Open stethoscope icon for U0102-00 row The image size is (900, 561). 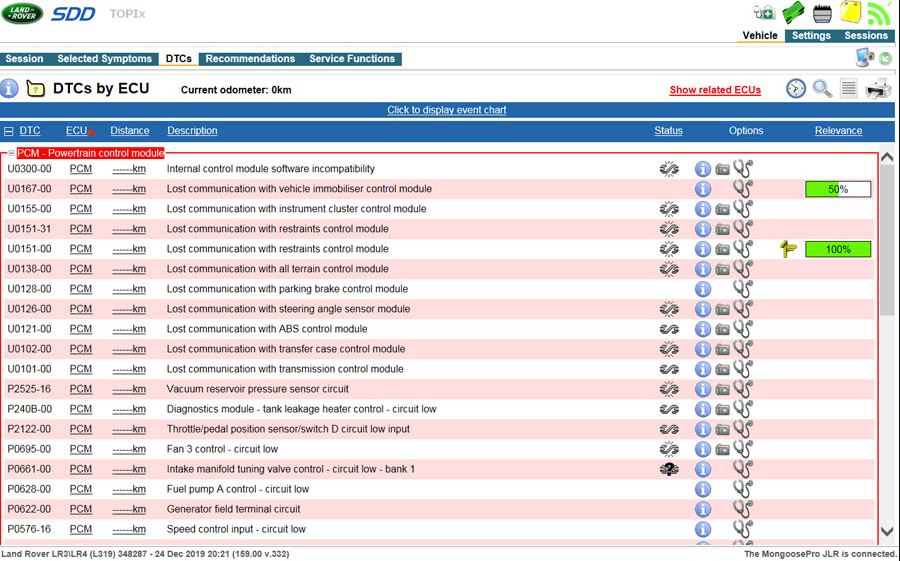tap(743, 349)
